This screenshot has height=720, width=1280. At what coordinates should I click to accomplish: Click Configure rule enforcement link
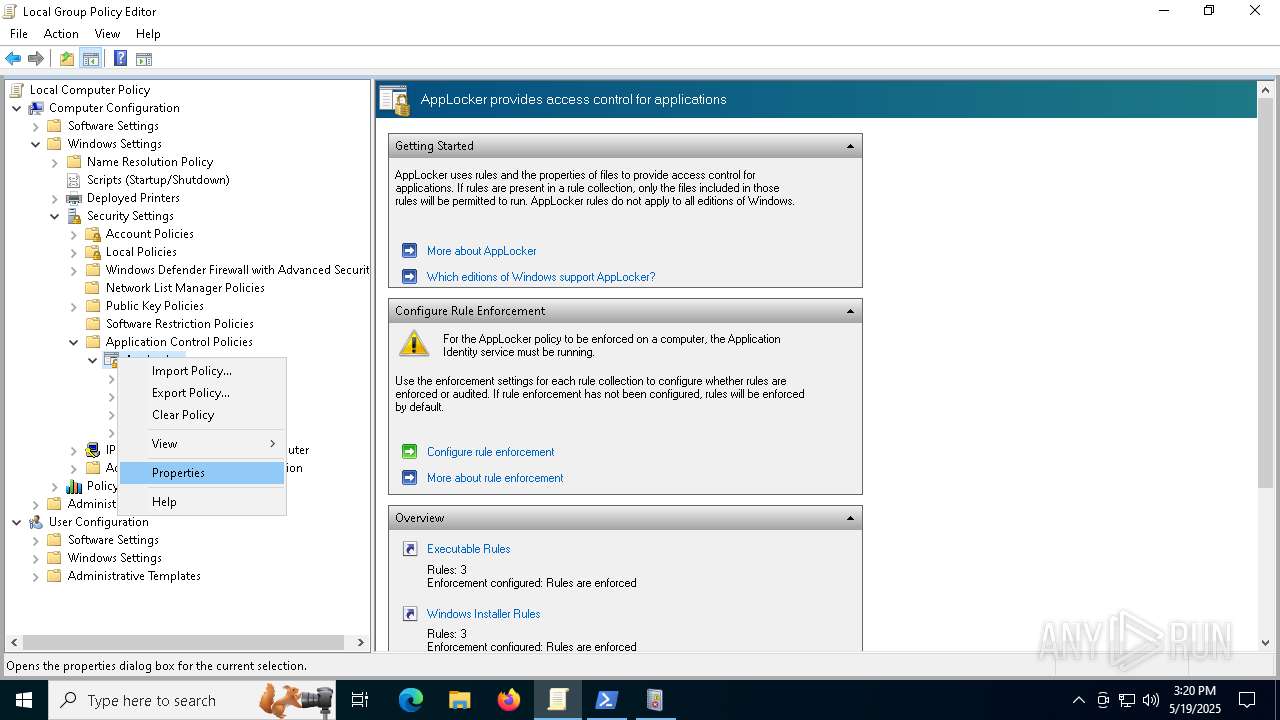pos(490,452)
